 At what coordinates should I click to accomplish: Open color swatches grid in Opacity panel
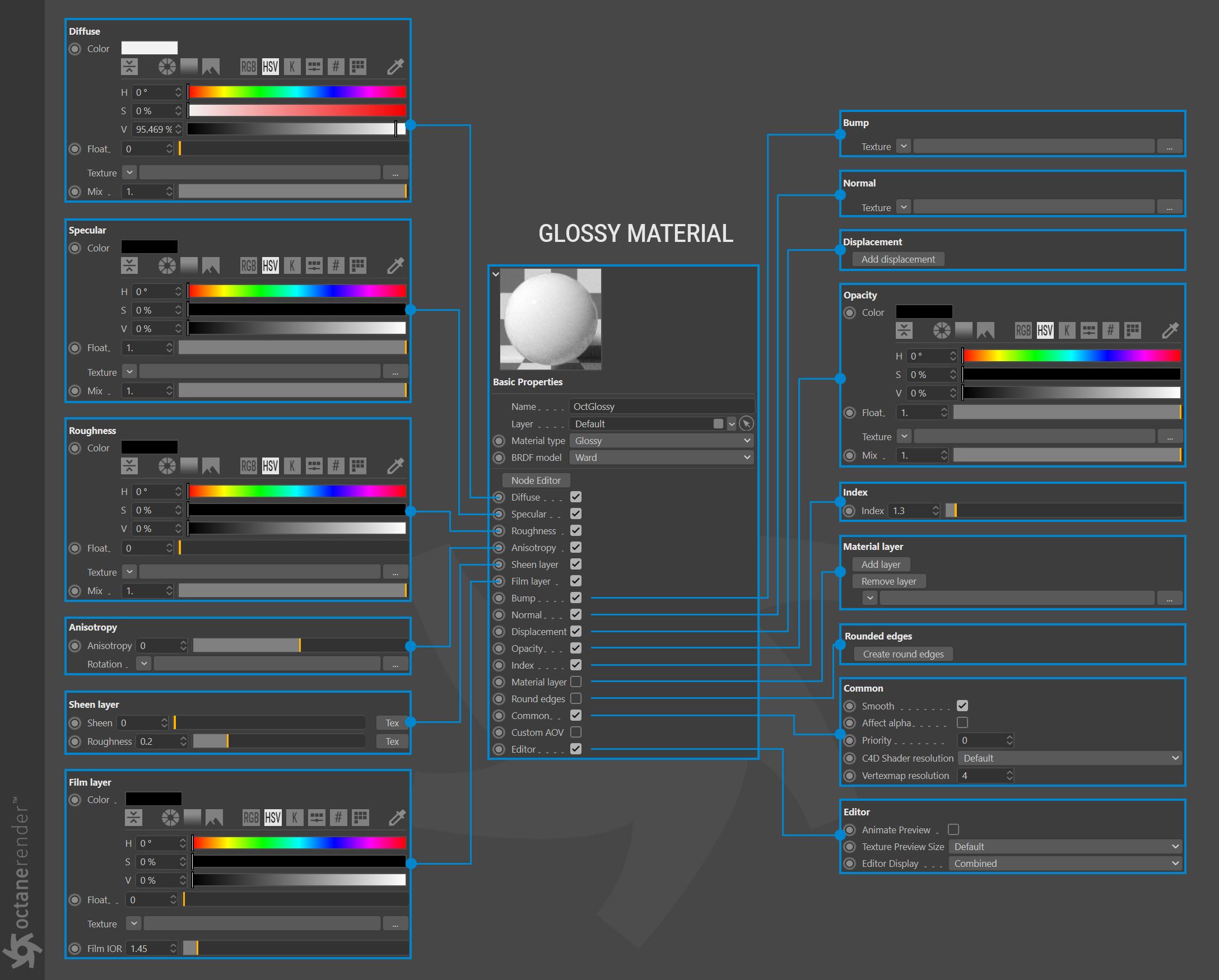point(1133,330)
